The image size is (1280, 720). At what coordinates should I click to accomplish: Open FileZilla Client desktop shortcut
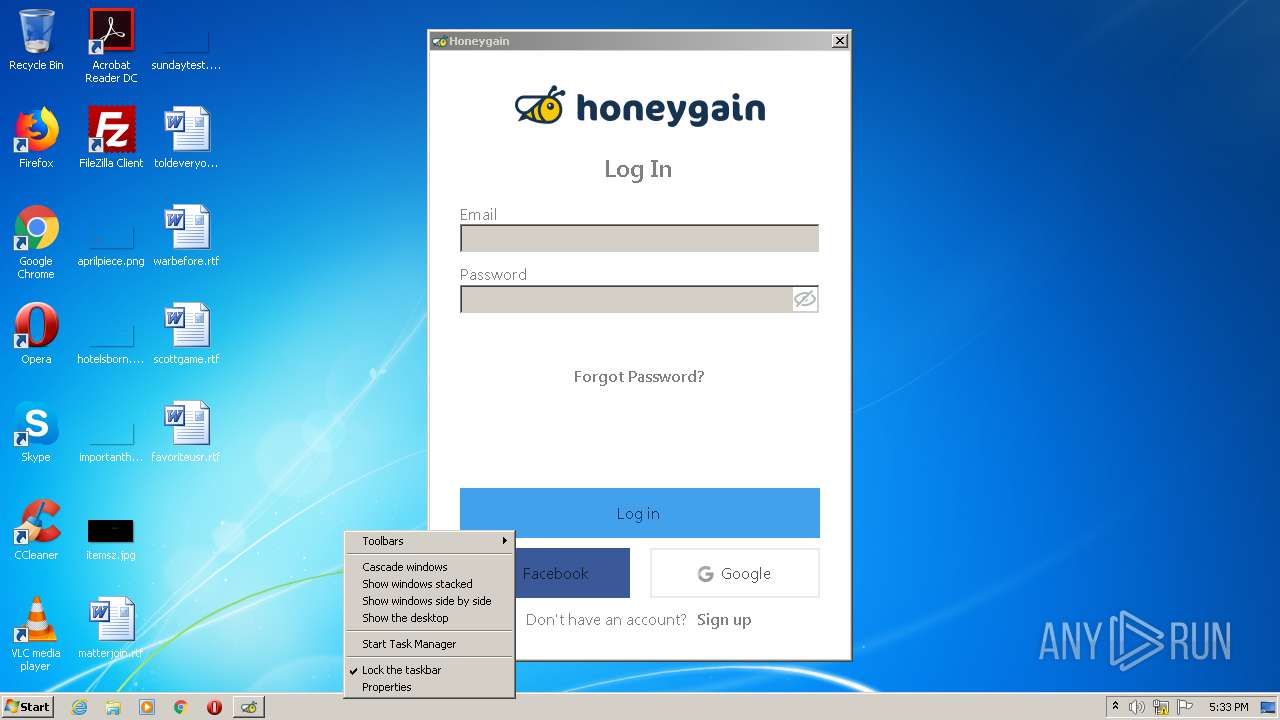tap(111, 138)
